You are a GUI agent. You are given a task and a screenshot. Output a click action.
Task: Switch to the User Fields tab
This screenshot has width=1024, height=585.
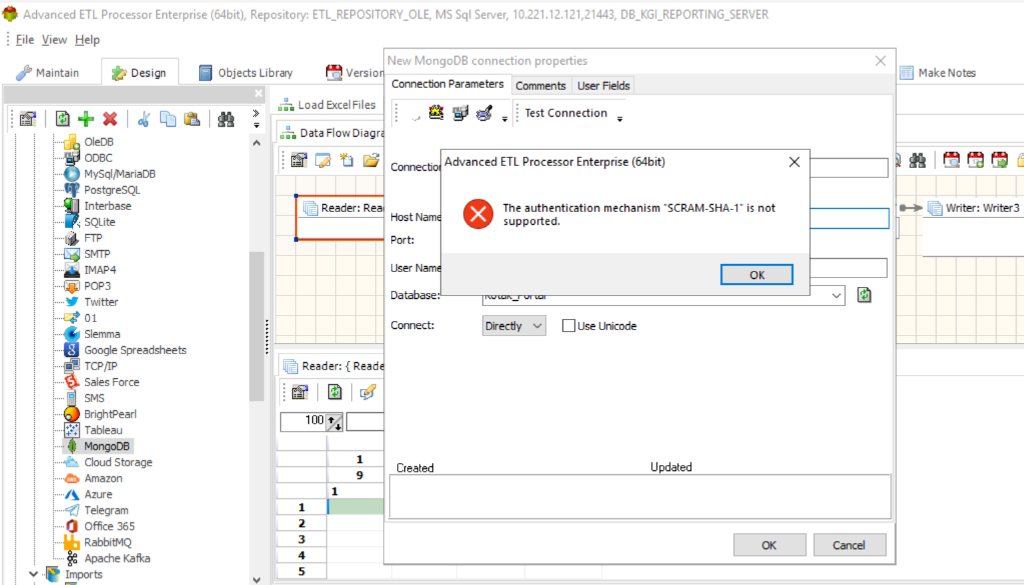click(x=603, y=86)
